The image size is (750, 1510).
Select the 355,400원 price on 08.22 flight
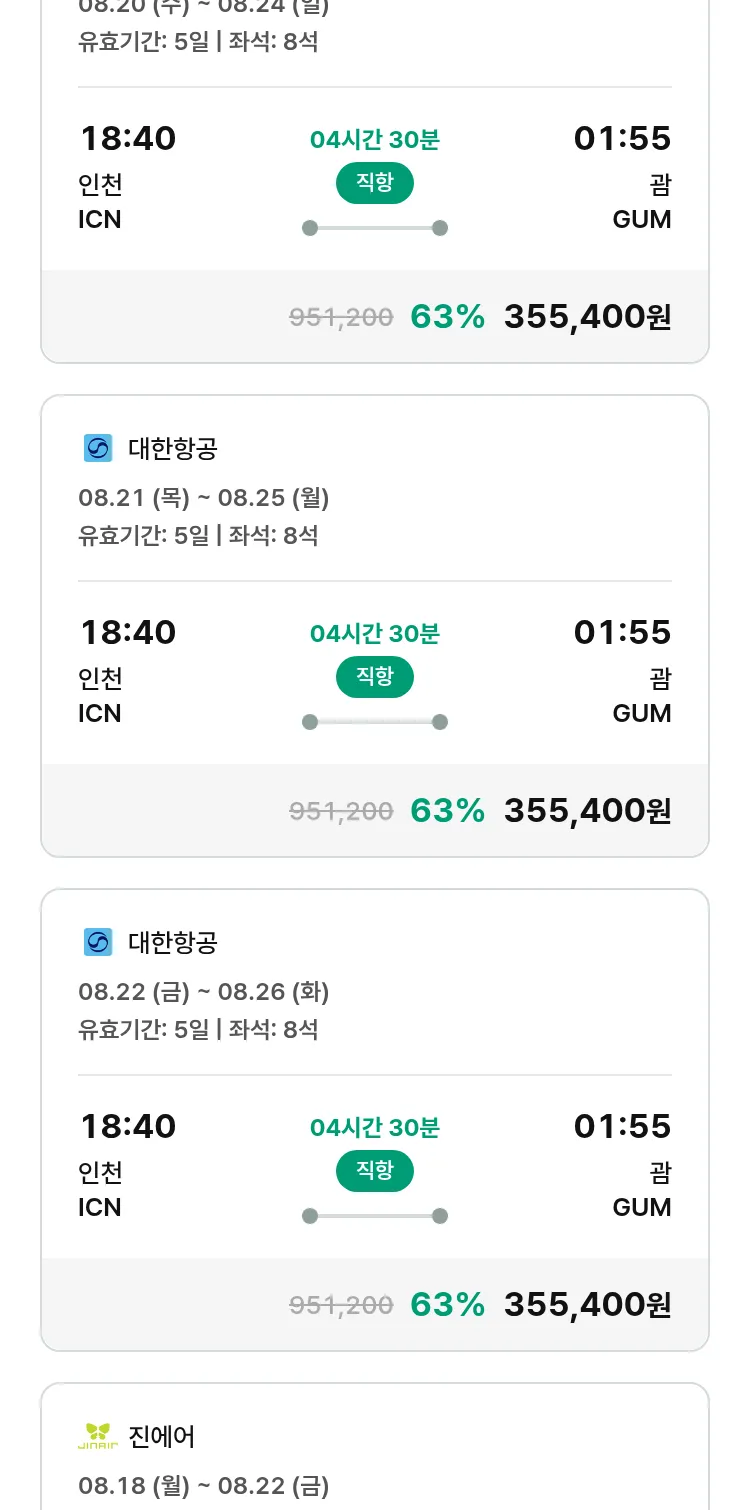coord(587,1304)
